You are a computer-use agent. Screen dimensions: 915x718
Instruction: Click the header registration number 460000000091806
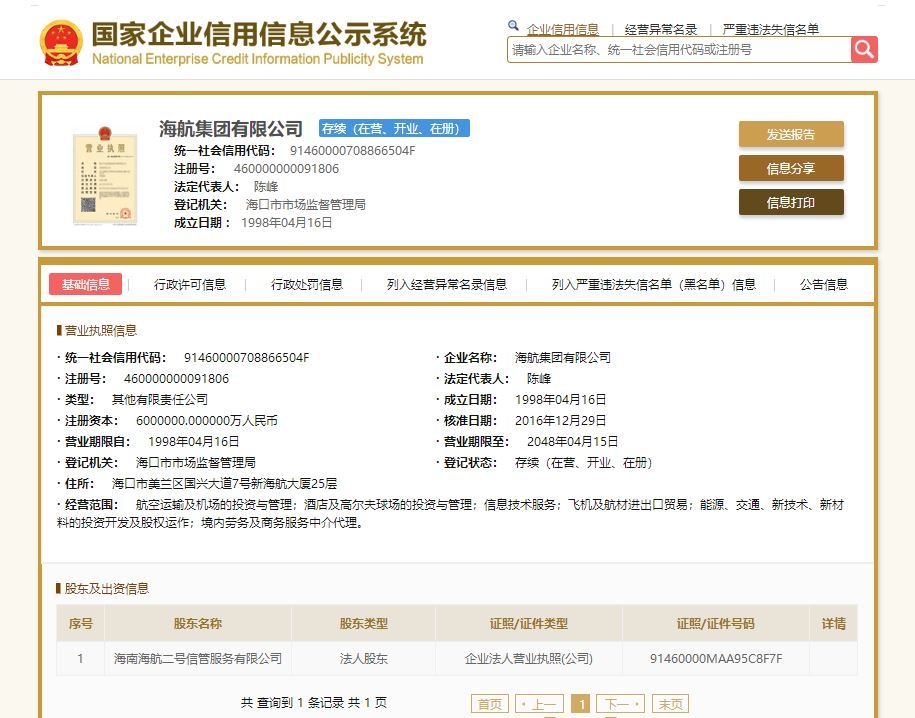coord(287,169)
